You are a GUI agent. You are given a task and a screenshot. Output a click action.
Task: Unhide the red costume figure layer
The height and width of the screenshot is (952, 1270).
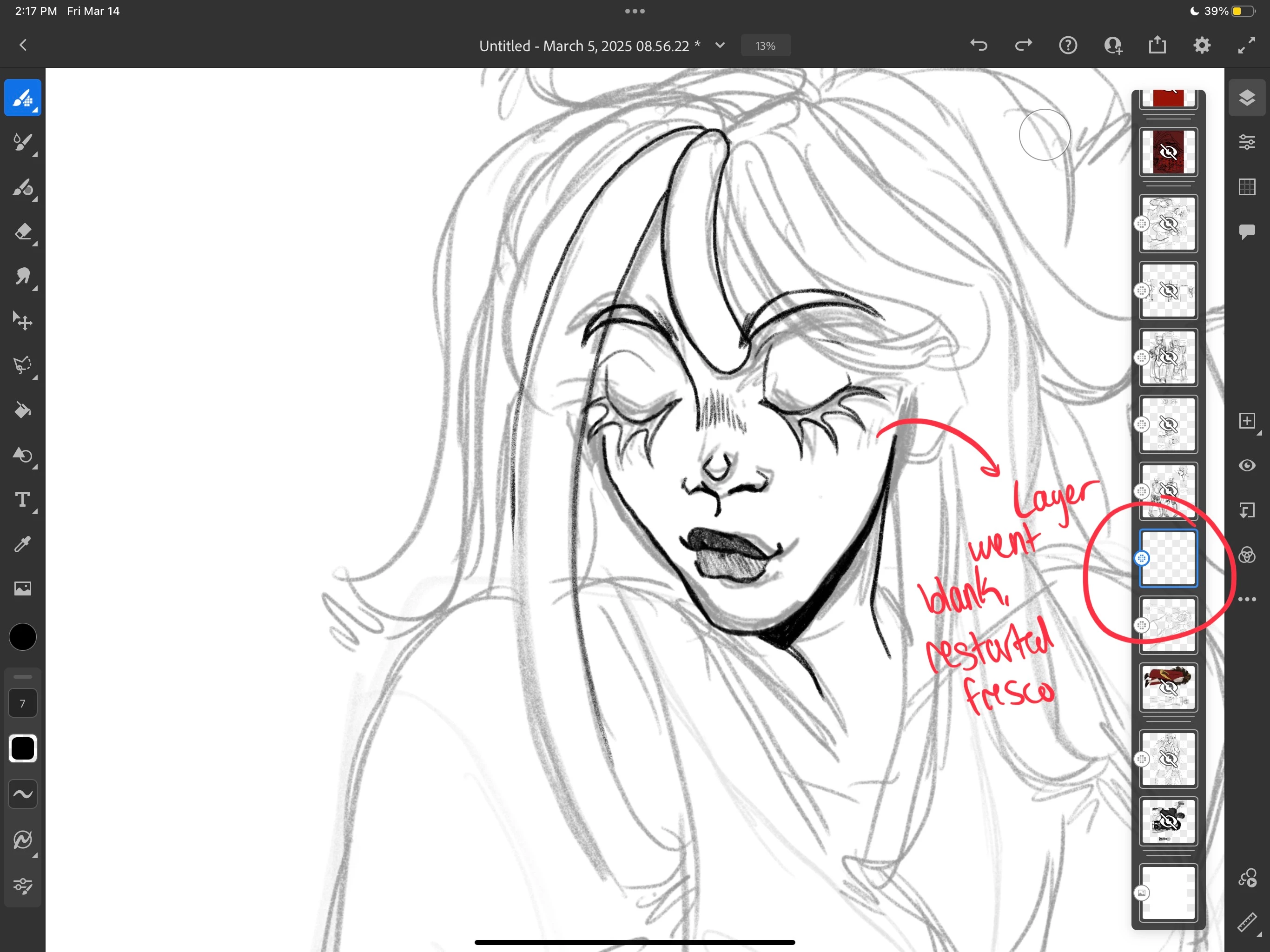coord(1168,688)
